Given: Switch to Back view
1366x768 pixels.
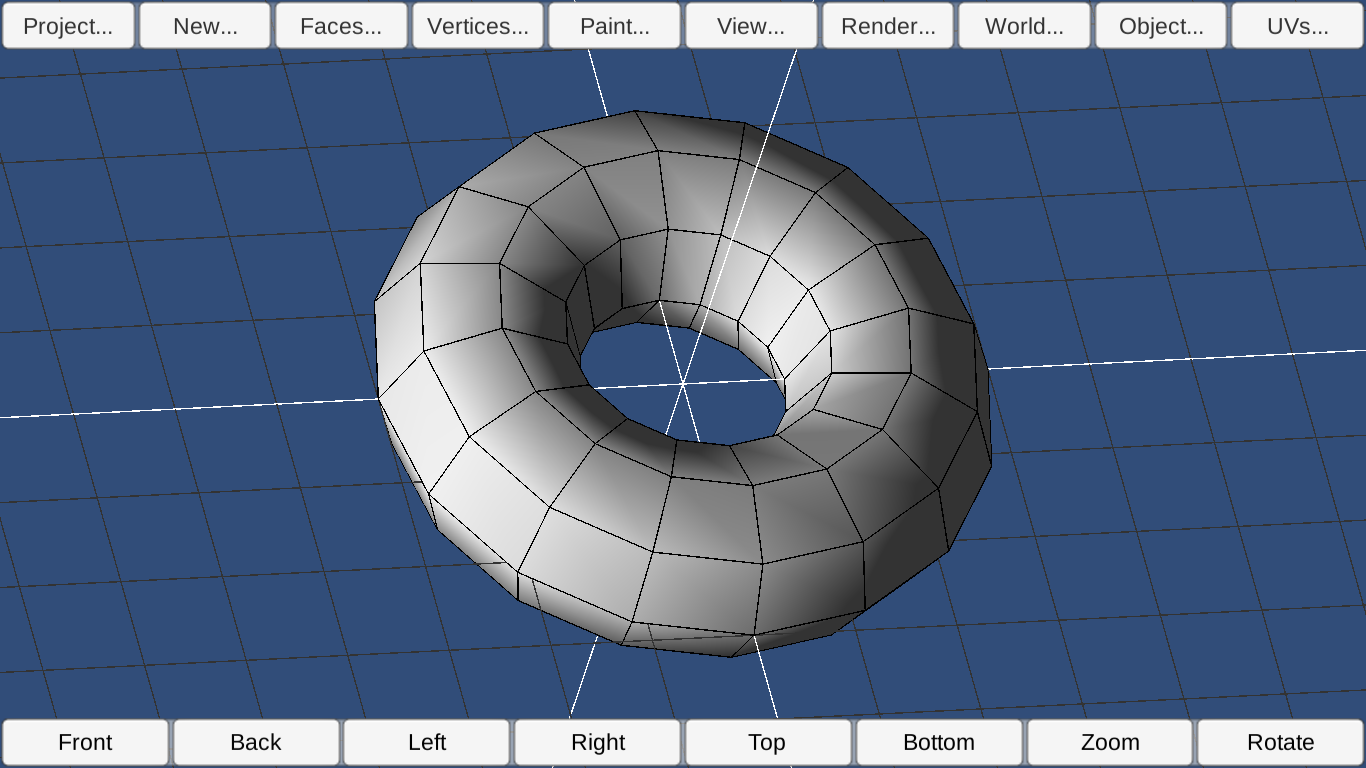Looking at the screenshot, I should pos(256,743).
